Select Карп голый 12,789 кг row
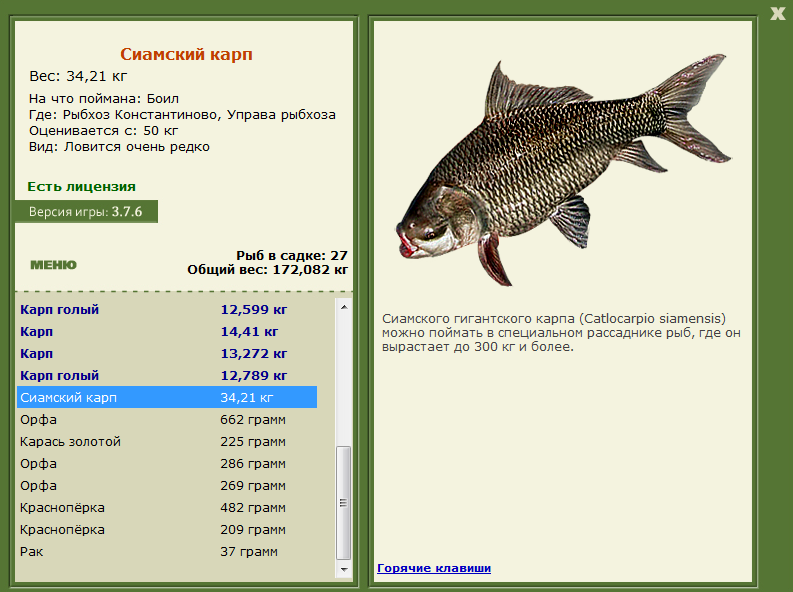 point(167,376)
